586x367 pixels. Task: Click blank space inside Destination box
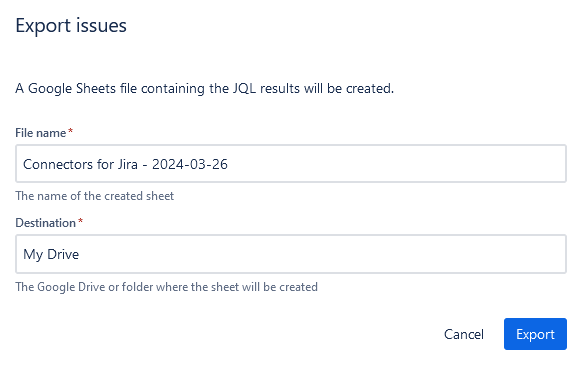point(321,254)
